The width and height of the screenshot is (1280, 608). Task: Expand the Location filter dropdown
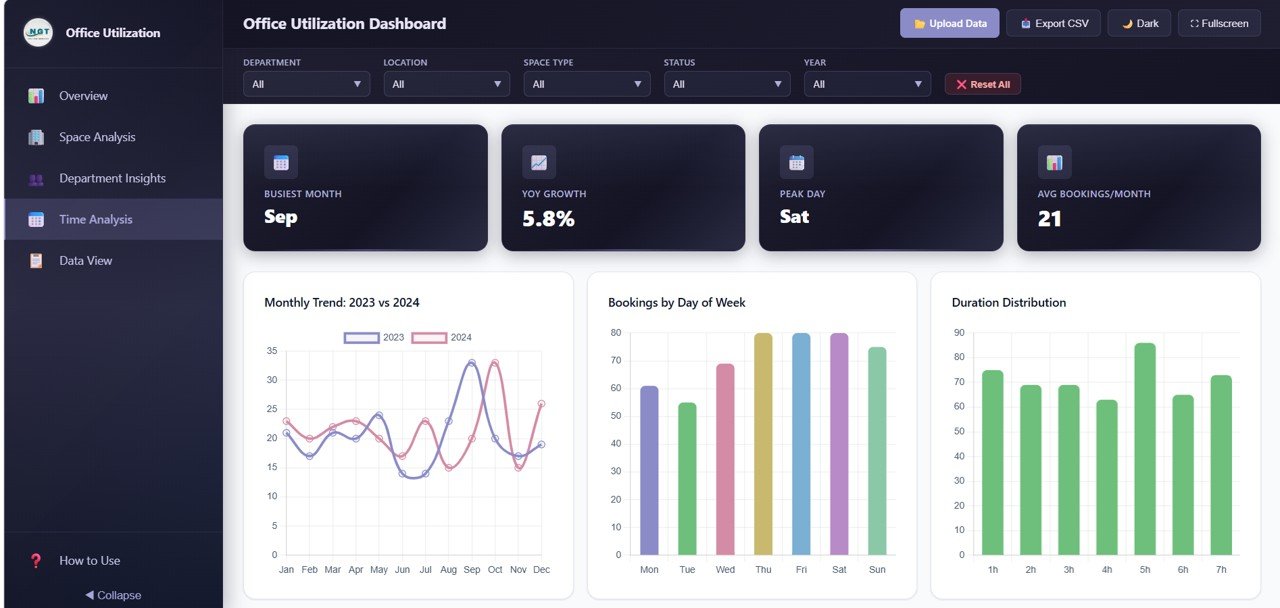point(446,84)
